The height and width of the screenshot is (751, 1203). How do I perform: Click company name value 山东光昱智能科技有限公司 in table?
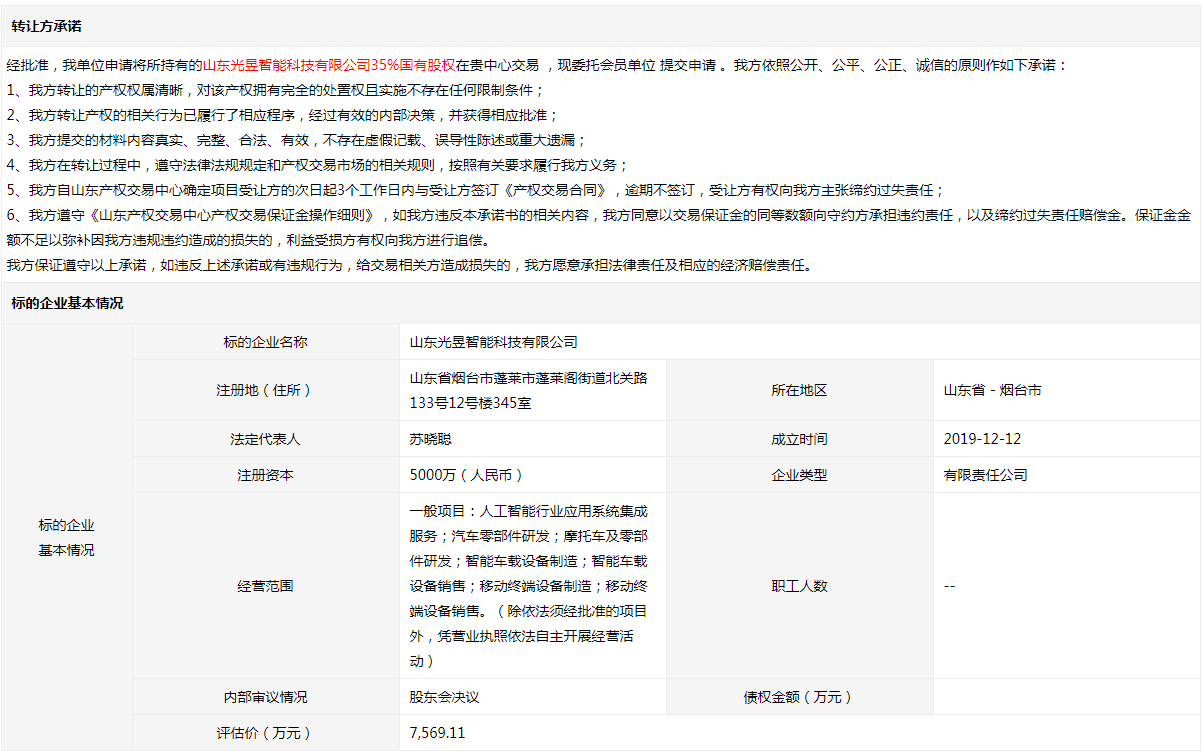pyautogui.click(x=494, y=342)
